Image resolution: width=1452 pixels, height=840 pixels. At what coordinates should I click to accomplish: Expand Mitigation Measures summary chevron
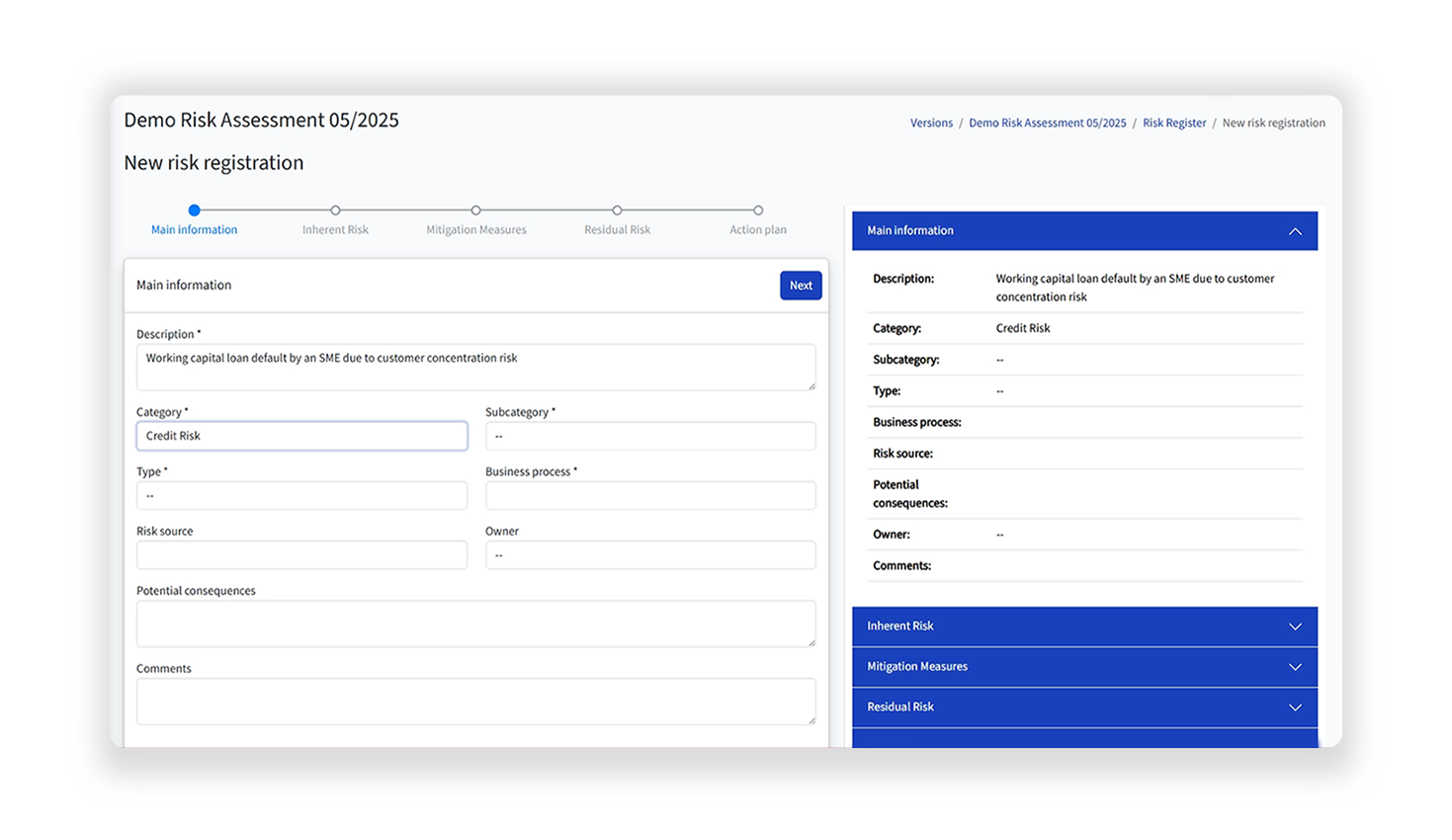click(1294, 667)
